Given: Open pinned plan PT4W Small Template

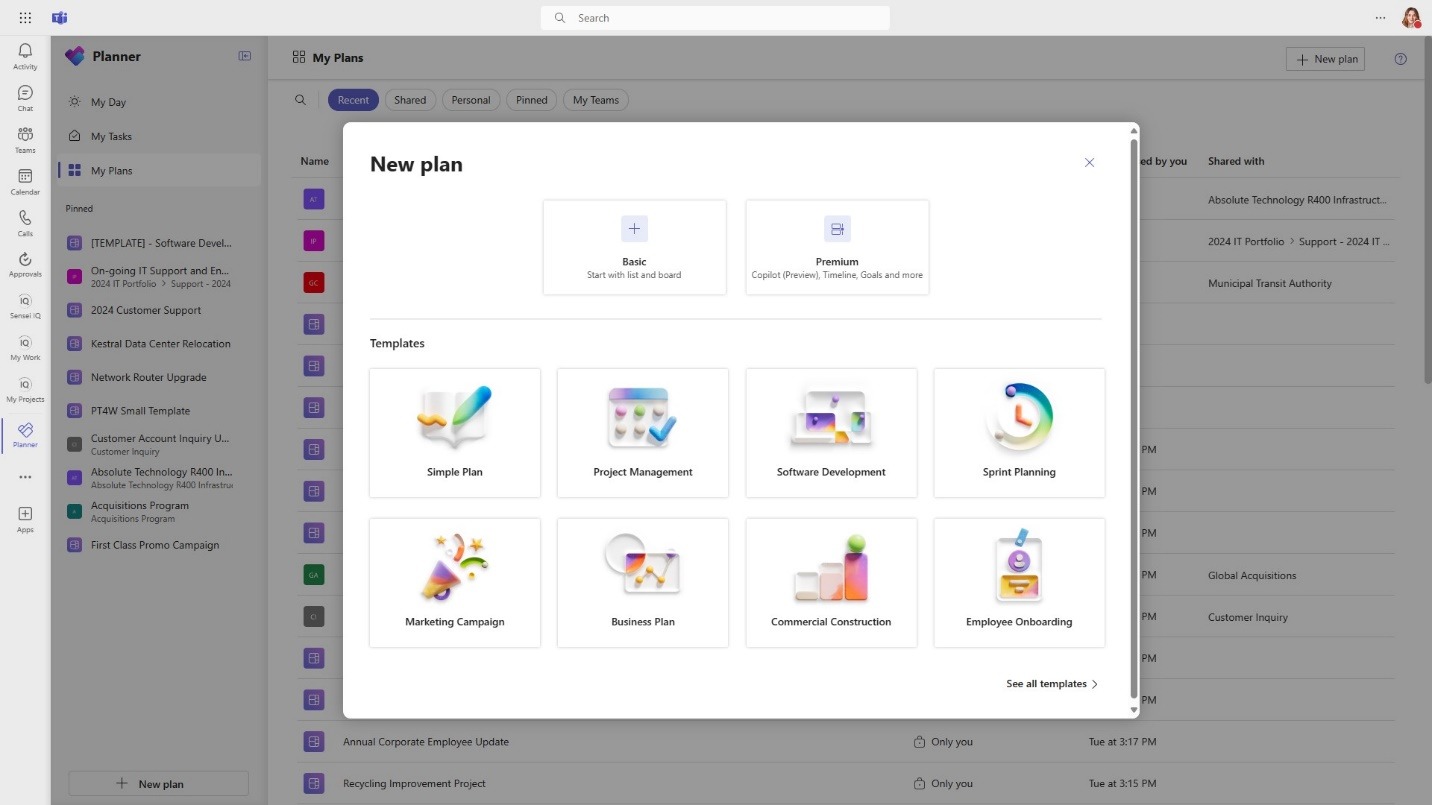Looking at the screenshot, I should 159,410.
